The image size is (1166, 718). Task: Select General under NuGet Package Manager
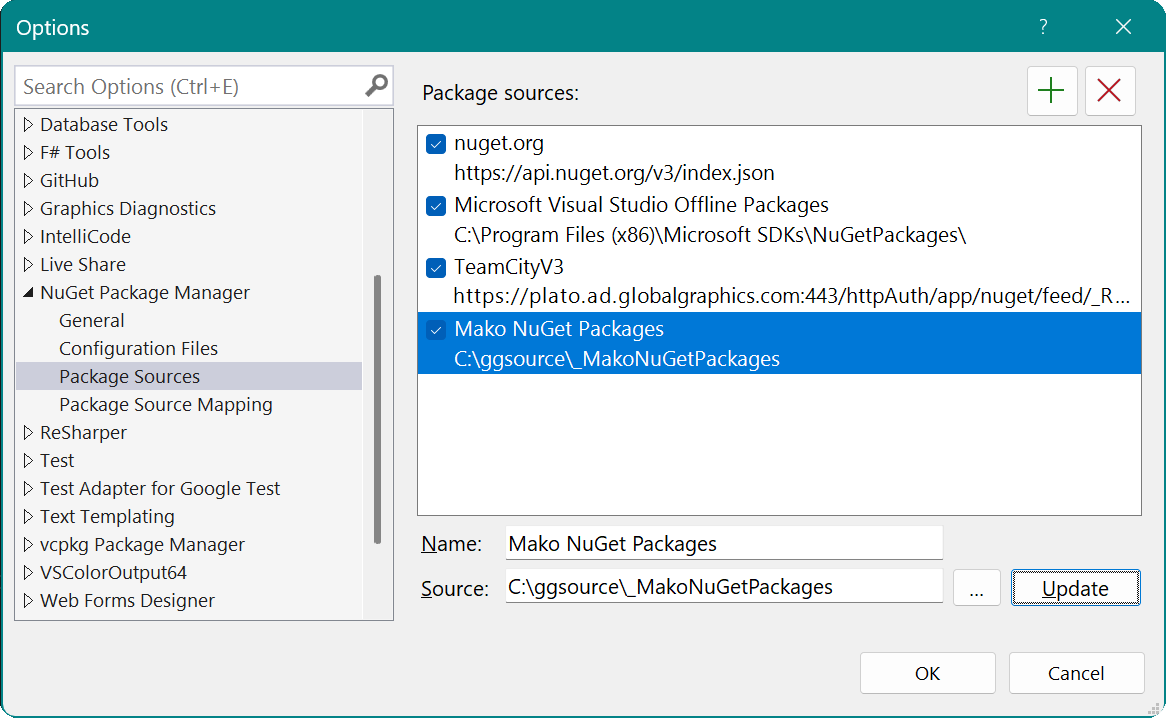pyautogui.click(x=92, y=321)
